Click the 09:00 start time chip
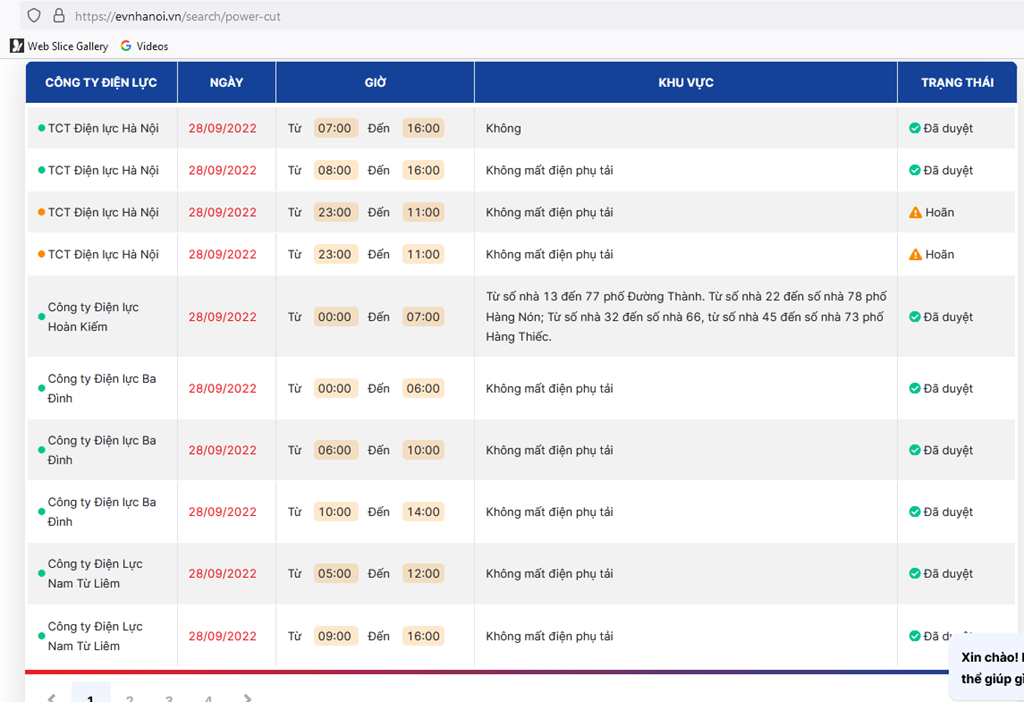Image resolution: width=1024 pixels, height=702 pixels. 335,636
